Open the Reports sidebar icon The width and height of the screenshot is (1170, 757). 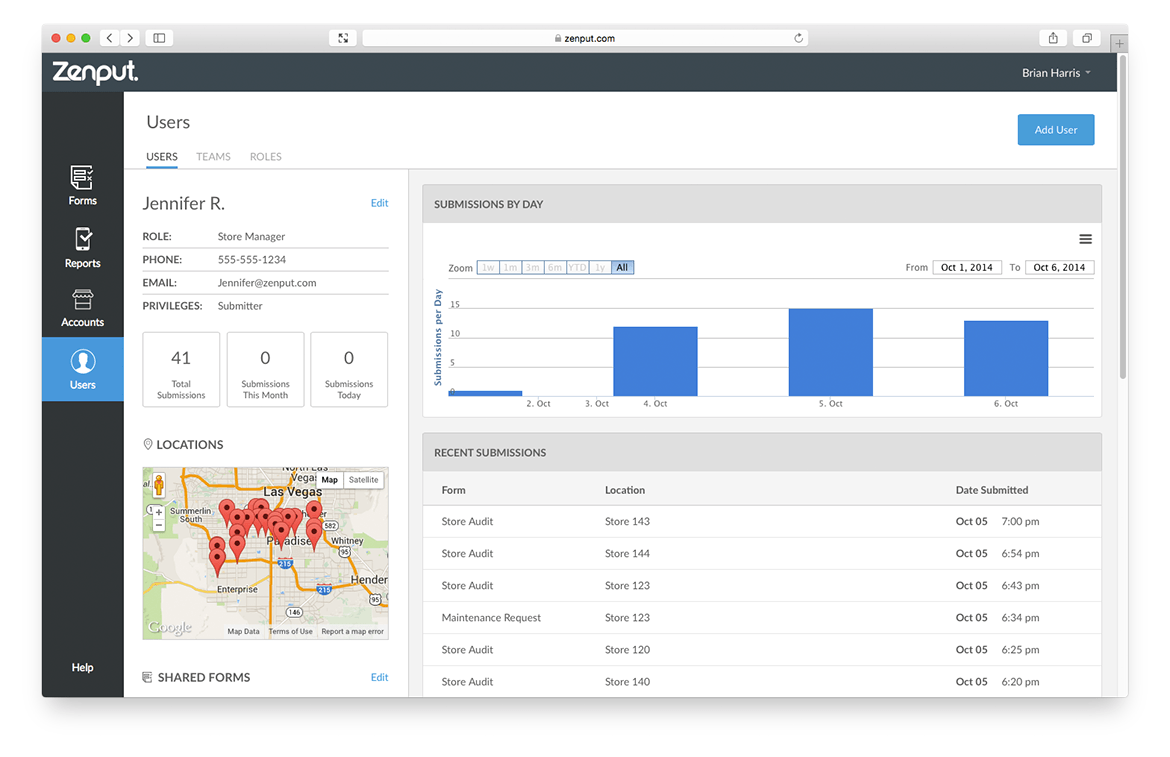point(82,247)
